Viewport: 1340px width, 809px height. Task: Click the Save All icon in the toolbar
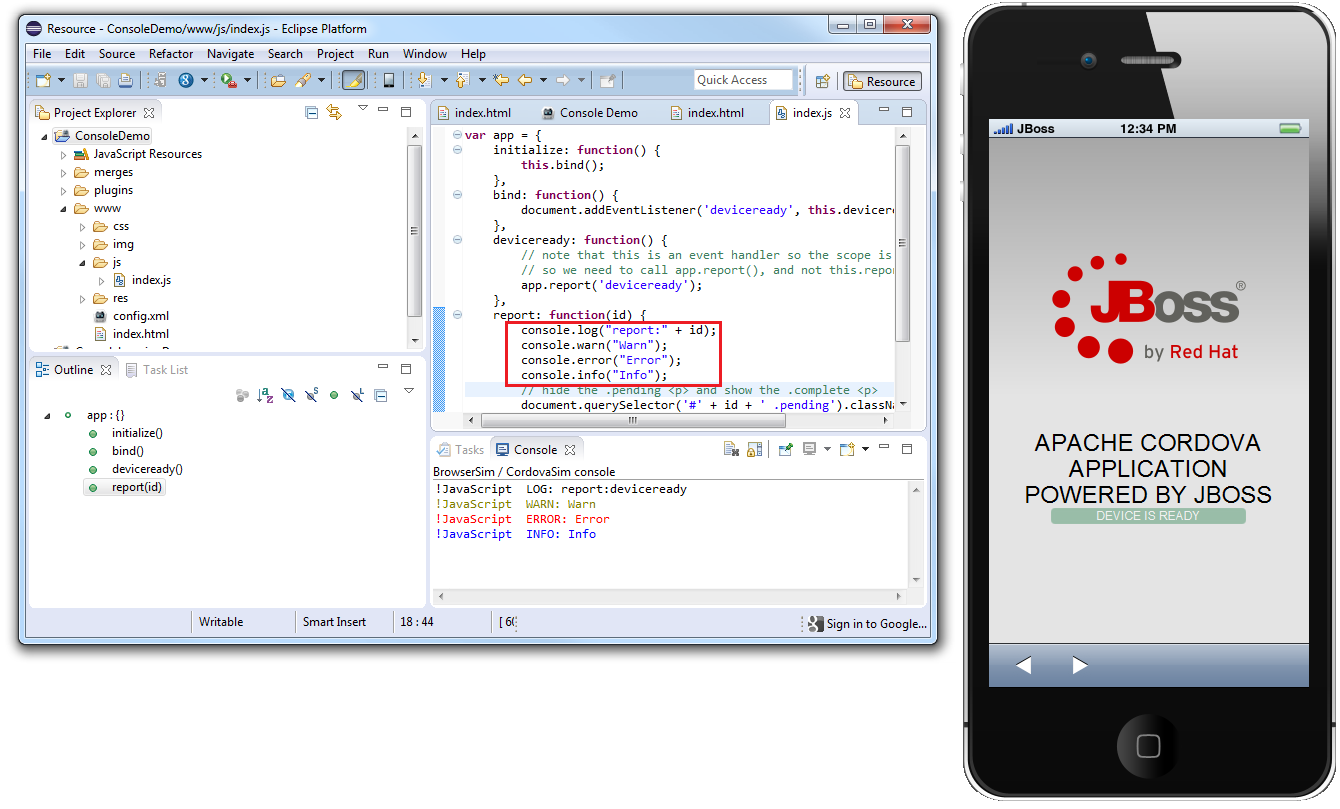[x=102, y=80]
